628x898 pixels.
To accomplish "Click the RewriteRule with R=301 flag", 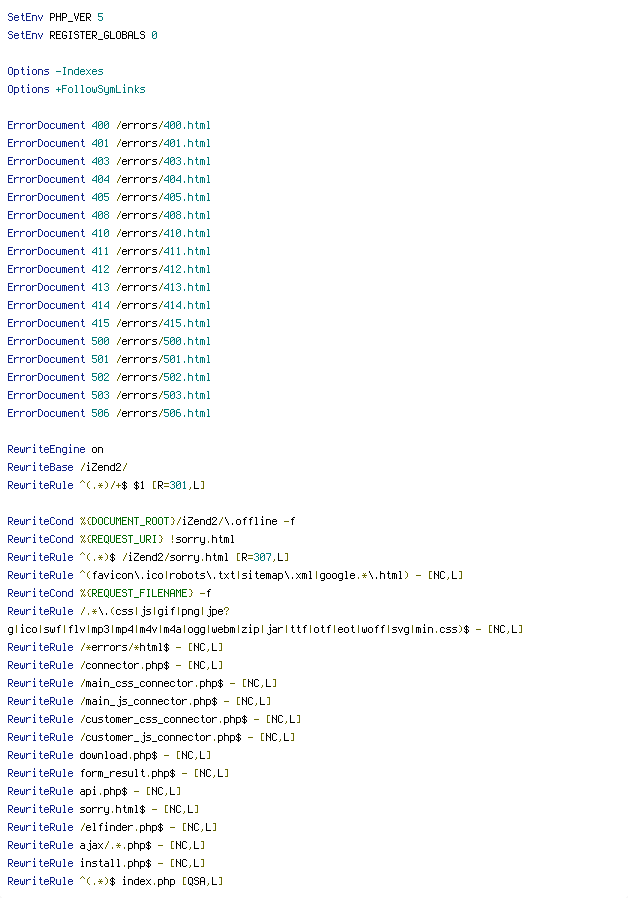I will coord(106,486).
